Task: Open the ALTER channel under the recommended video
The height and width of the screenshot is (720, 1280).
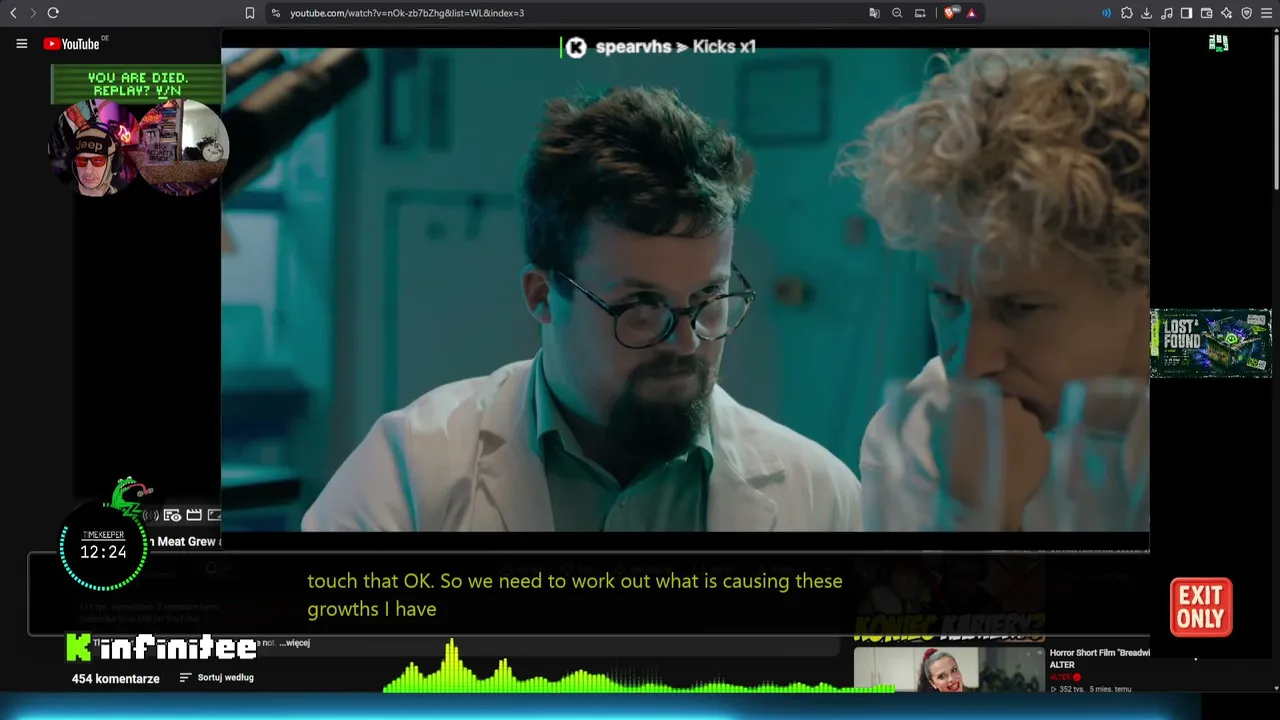Action: (x=1060, y=677)
